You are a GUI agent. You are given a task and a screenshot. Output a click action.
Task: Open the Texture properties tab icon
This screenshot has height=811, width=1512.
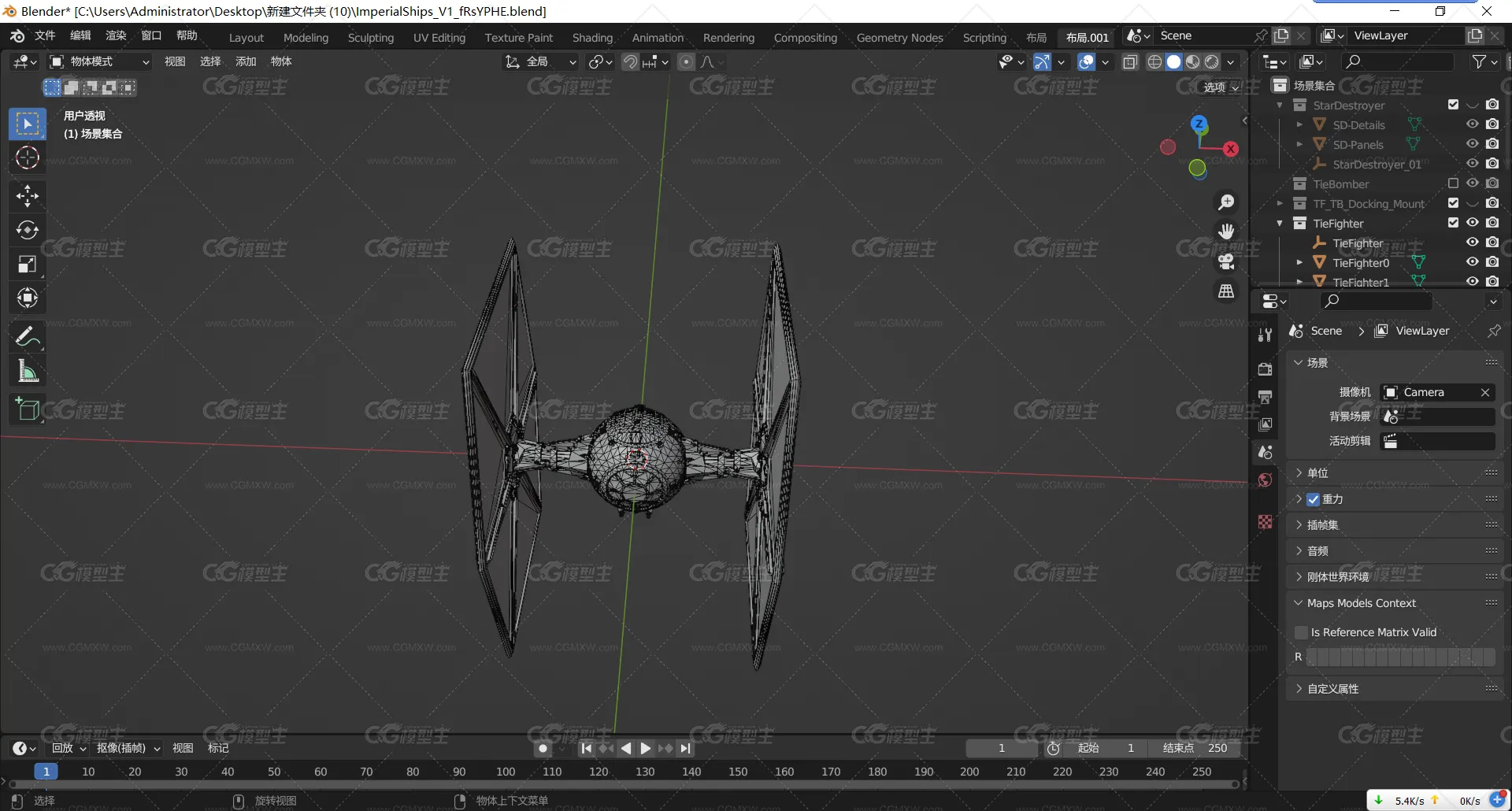click(x=1265, y=522)
